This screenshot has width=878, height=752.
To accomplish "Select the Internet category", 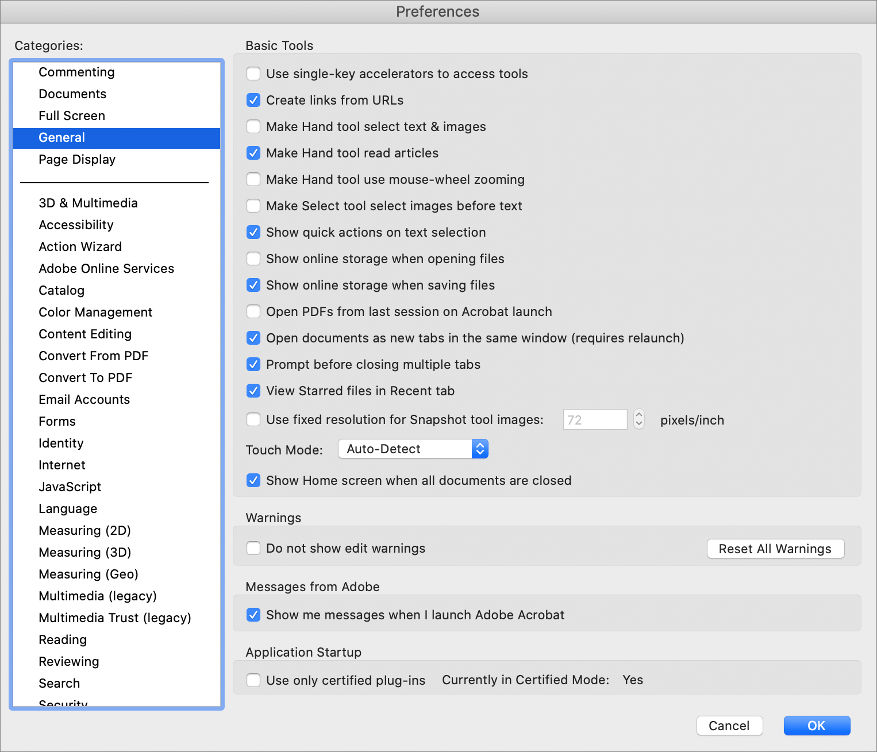I will click(x=62, y=464).
